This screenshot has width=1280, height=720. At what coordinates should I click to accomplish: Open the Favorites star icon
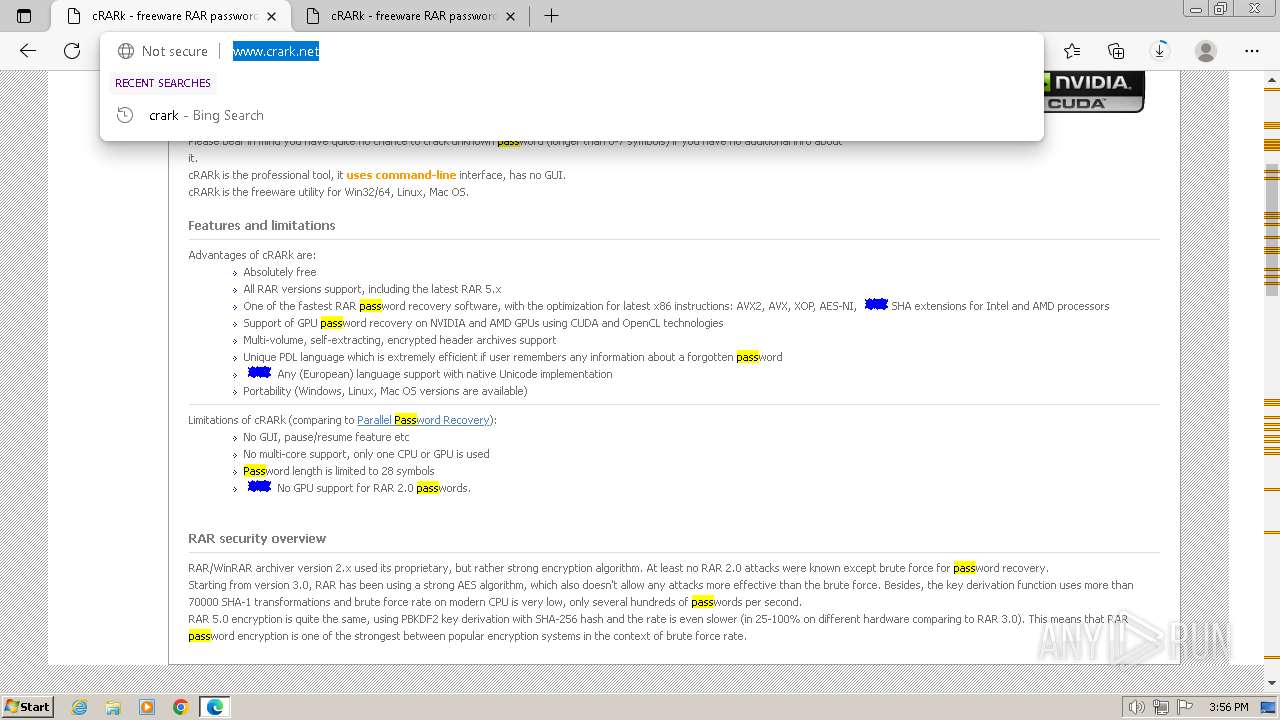coord(1072,51)
